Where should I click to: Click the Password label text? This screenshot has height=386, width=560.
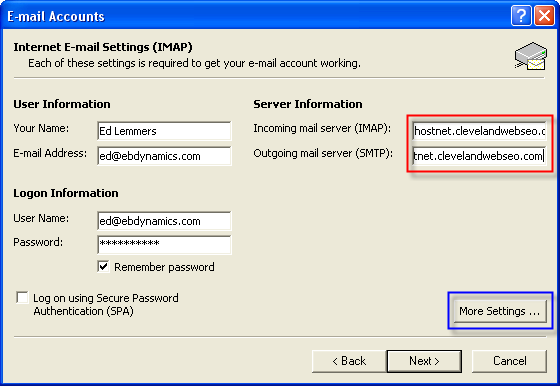point(38,242)
